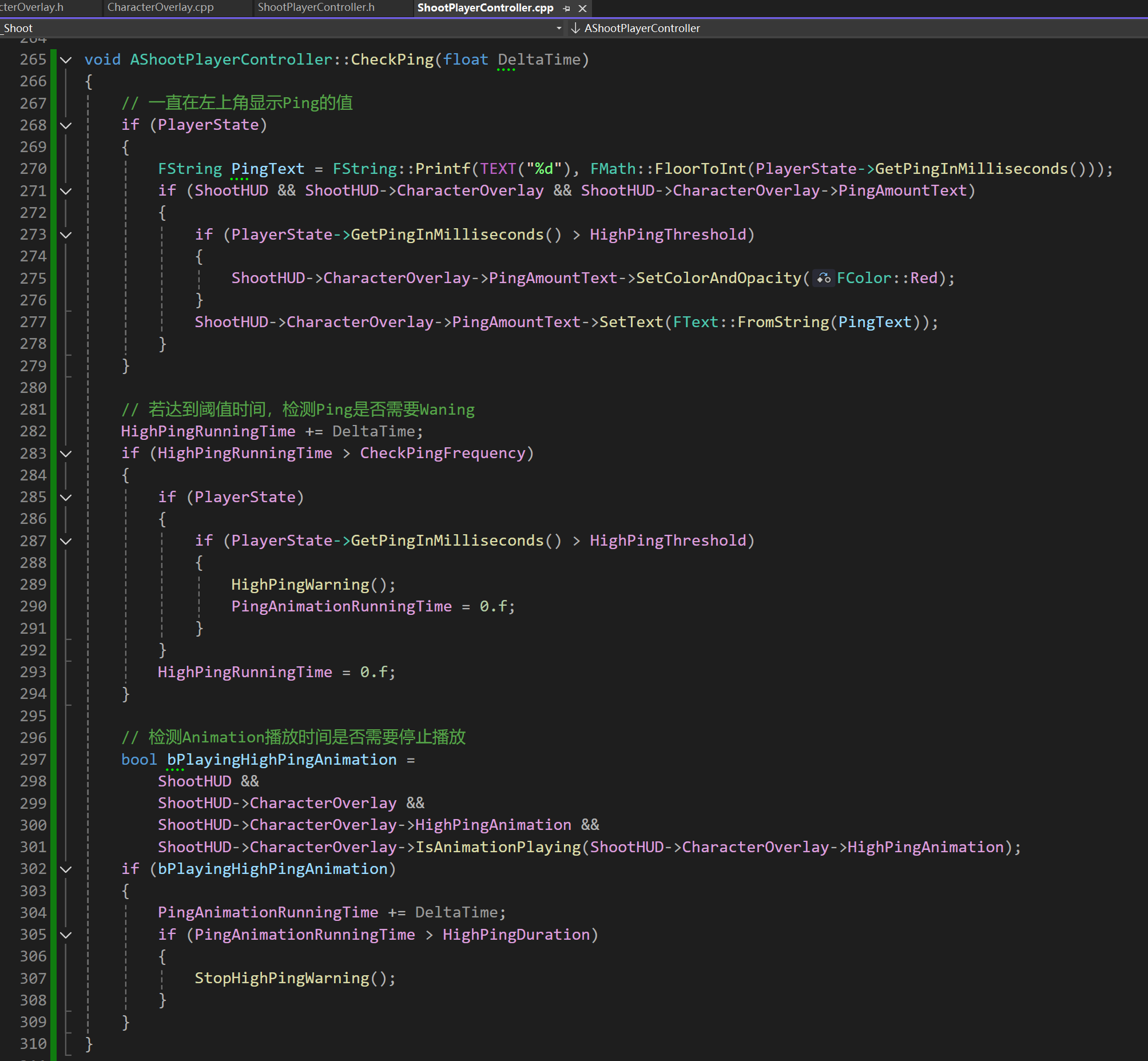The image size is (1148, 1061).
Task: Switch to CharacterOverlay.cpp tab
Action: (160, 7)
